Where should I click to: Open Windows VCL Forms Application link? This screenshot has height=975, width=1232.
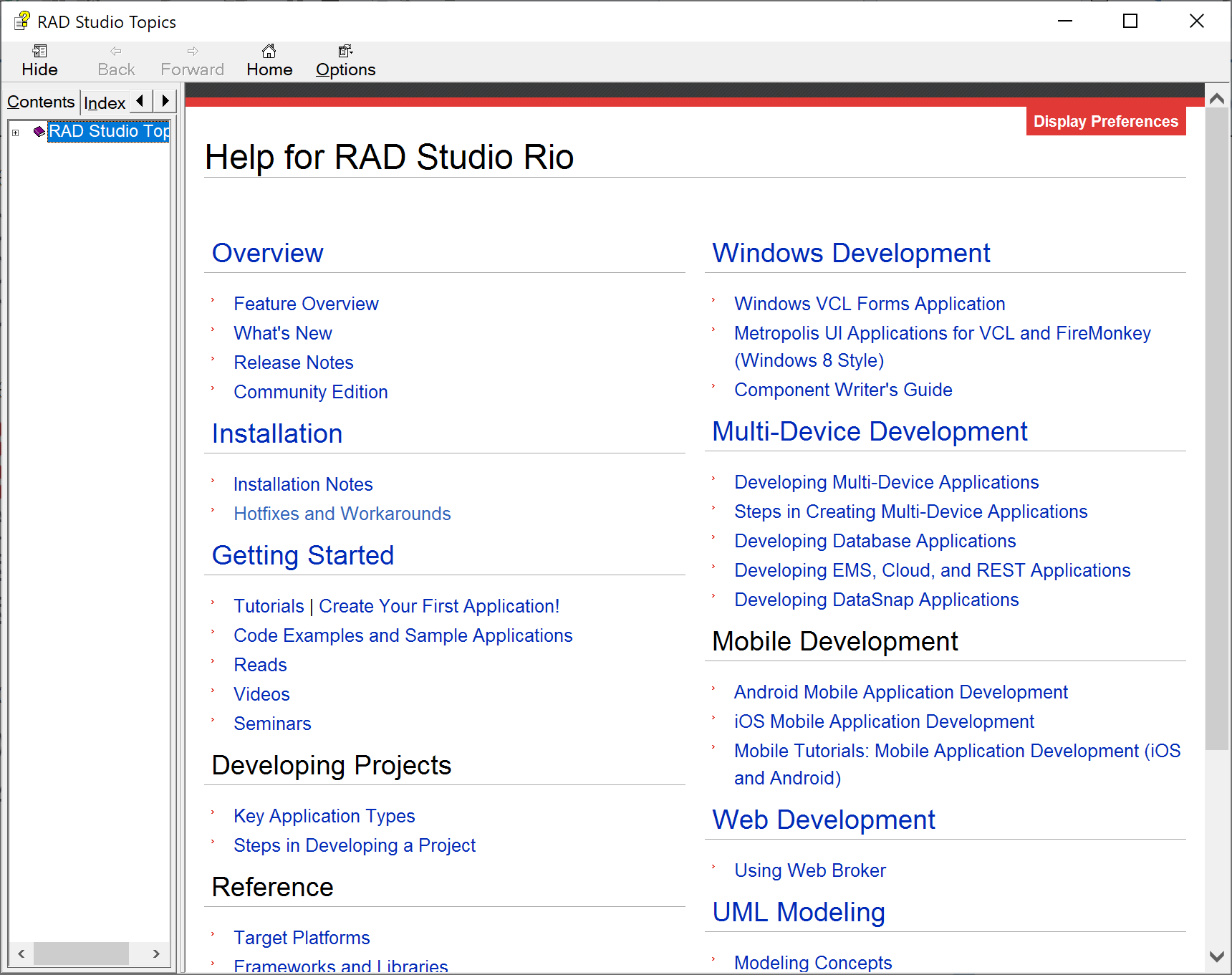pos(870,304)
